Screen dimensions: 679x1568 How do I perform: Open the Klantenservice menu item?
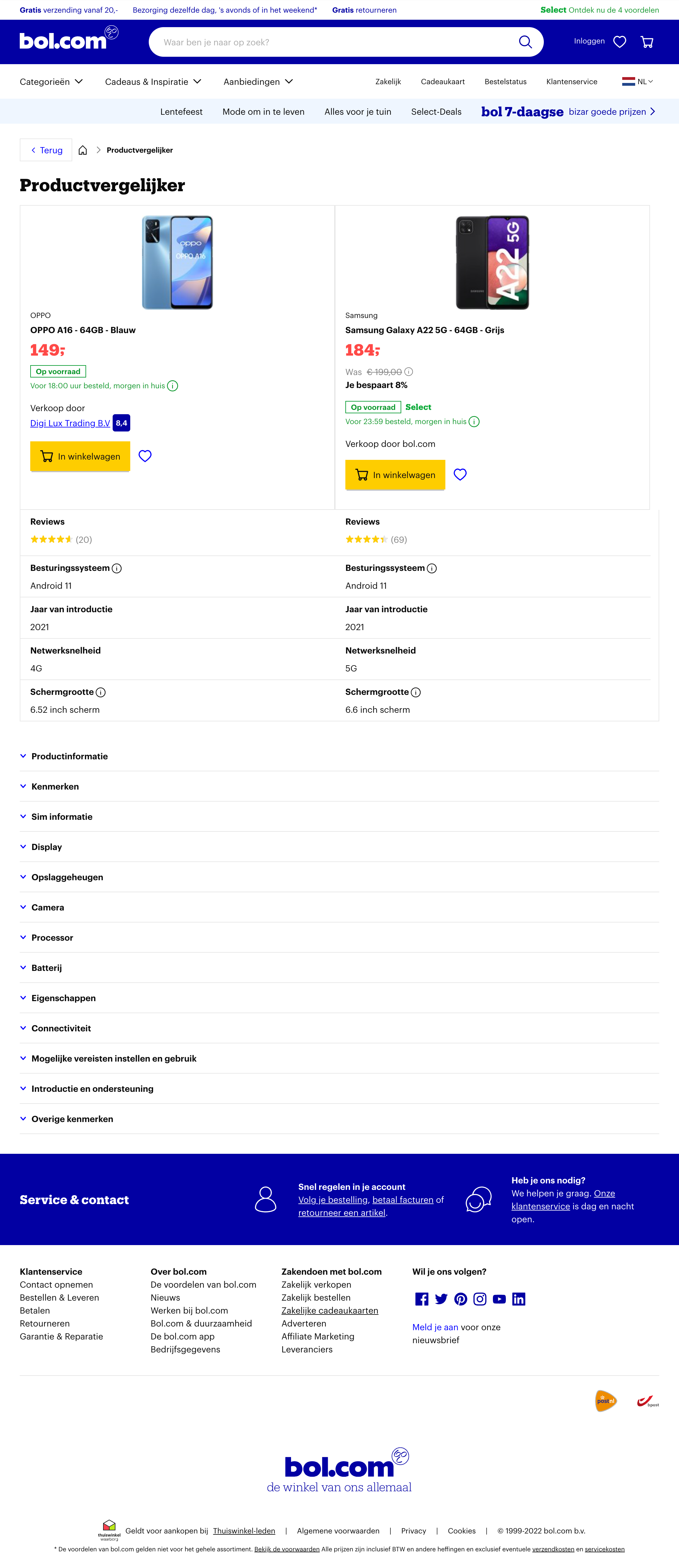tap(571, 81)
